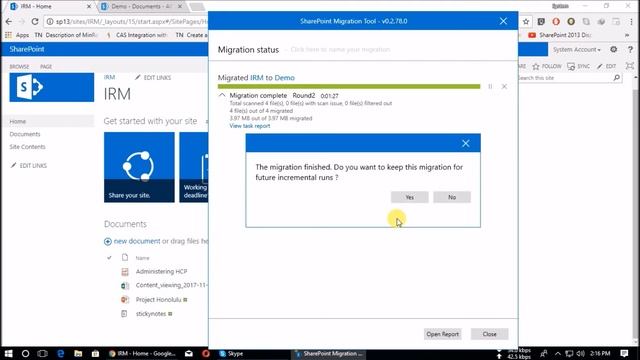Open the stickynotes file

151,313
